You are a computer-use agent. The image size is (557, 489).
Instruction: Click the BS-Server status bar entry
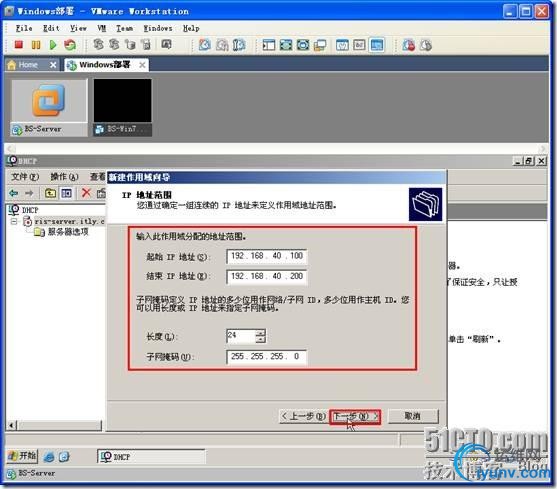[x=31, y=474]
